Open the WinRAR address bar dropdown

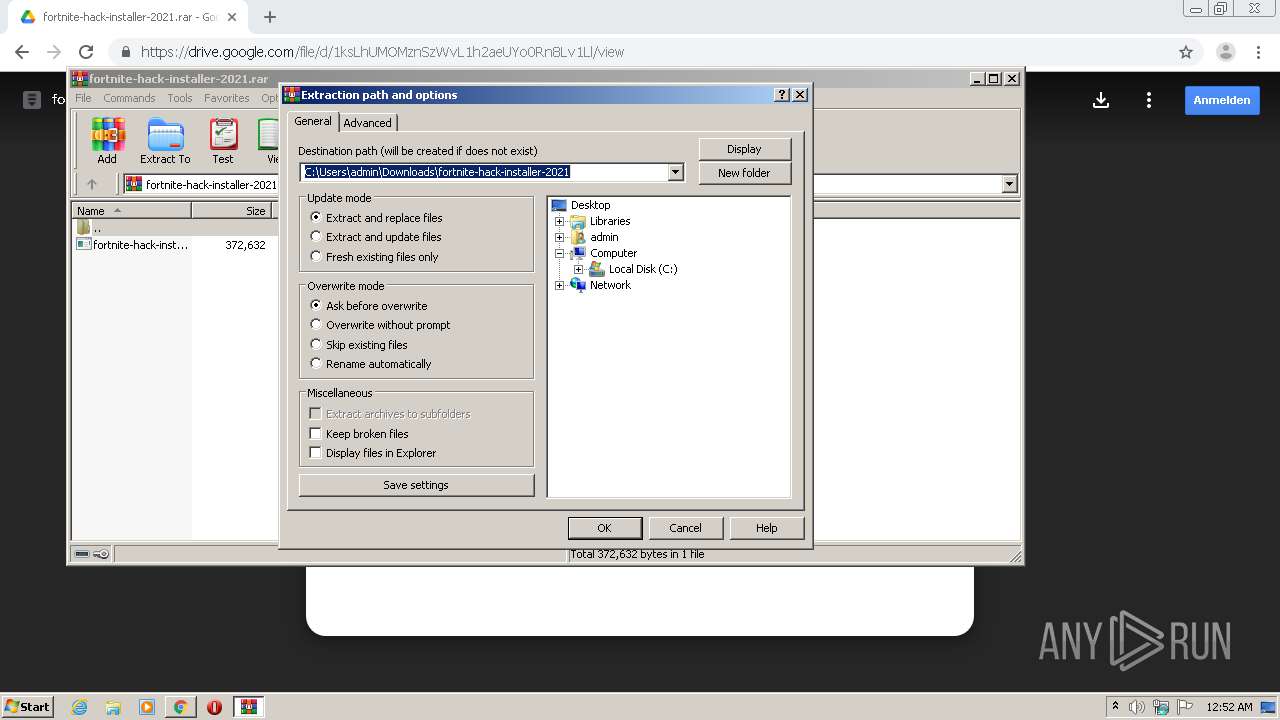(1009, 184)
